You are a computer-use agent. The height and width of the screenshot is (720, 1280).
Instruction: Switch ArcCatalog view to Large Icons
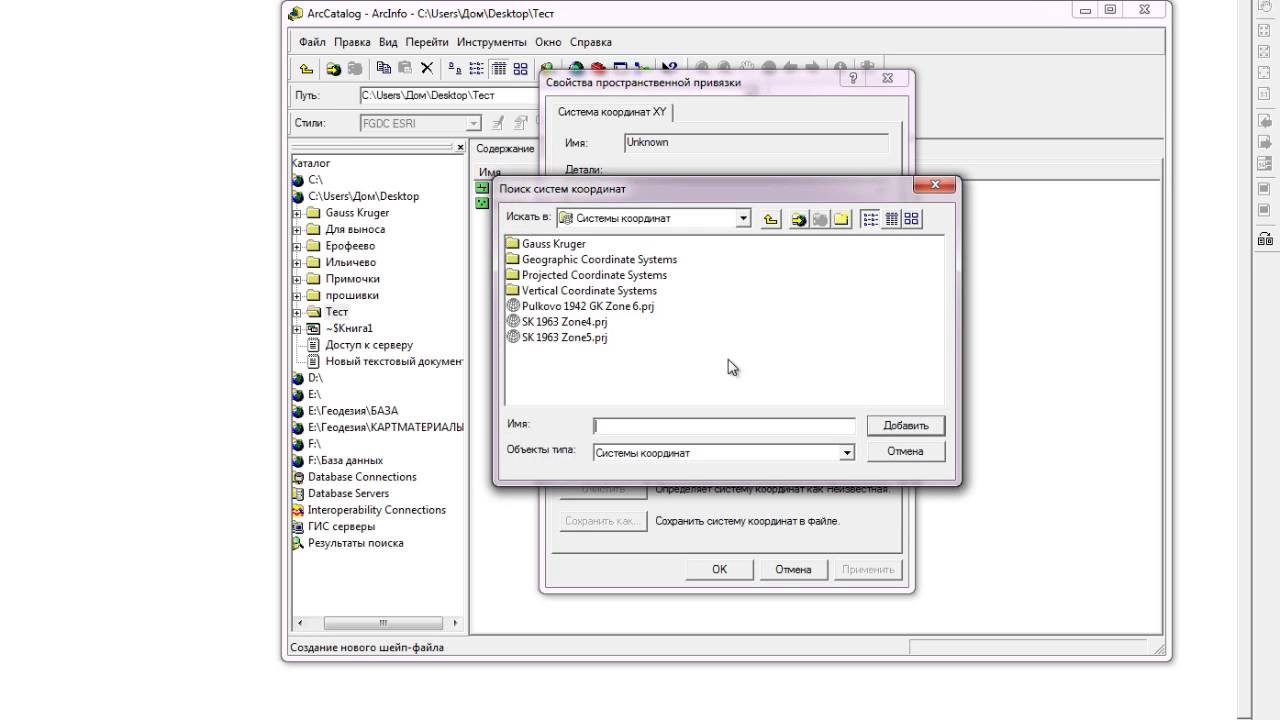coord(455,69)
